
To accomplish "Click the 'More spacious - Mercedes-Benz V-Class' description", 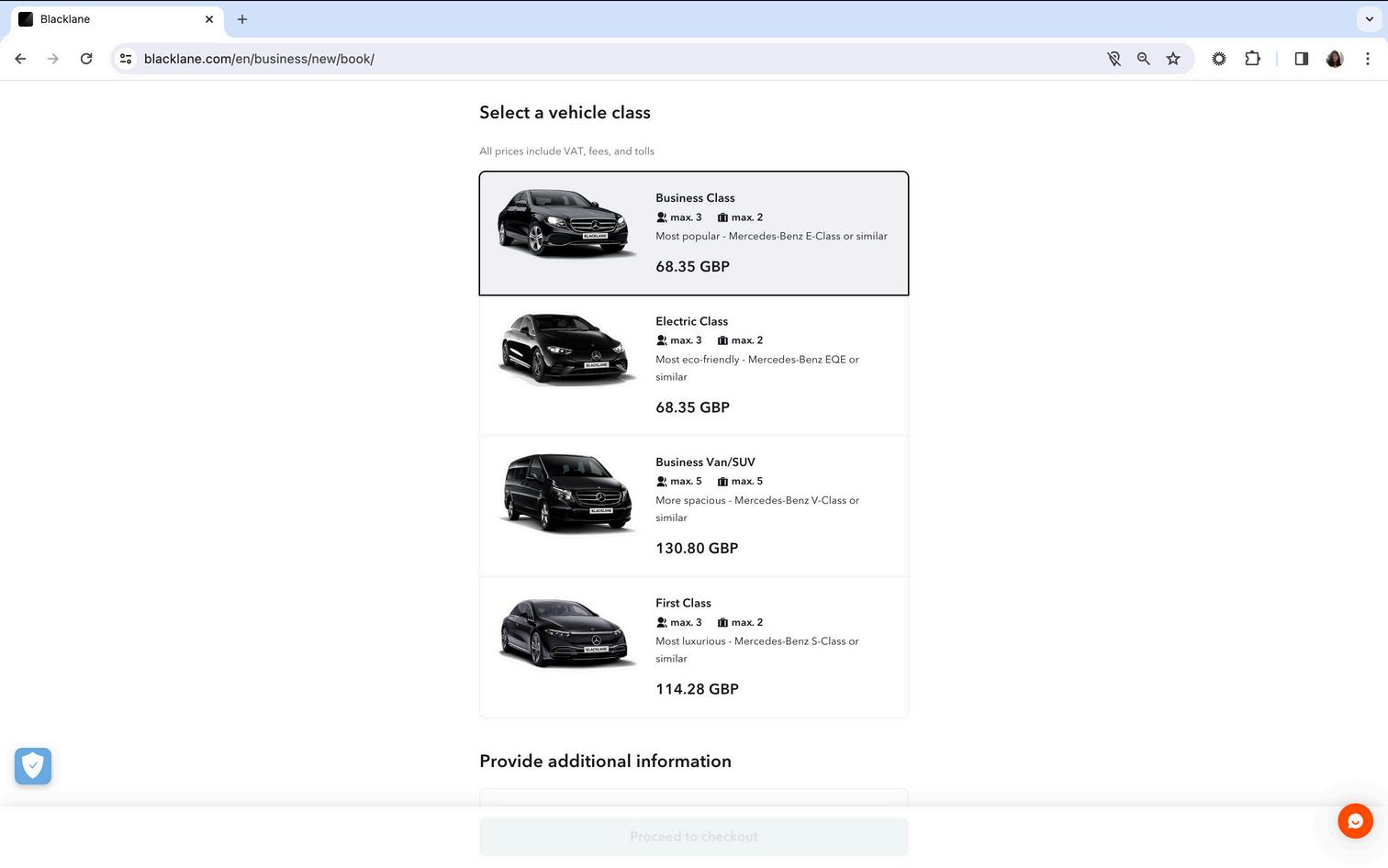I will coord(757,509).
